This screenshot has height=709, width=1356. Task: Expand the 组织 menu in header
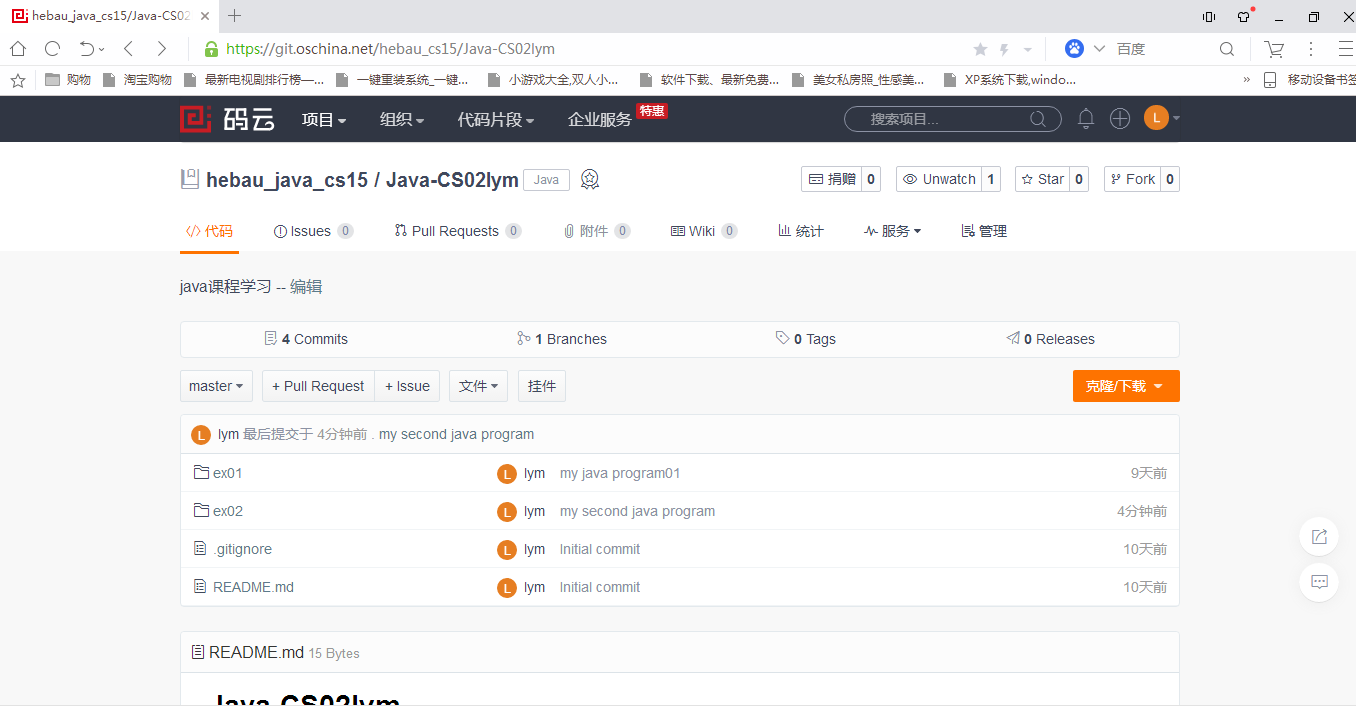click(x=402, y=120)
